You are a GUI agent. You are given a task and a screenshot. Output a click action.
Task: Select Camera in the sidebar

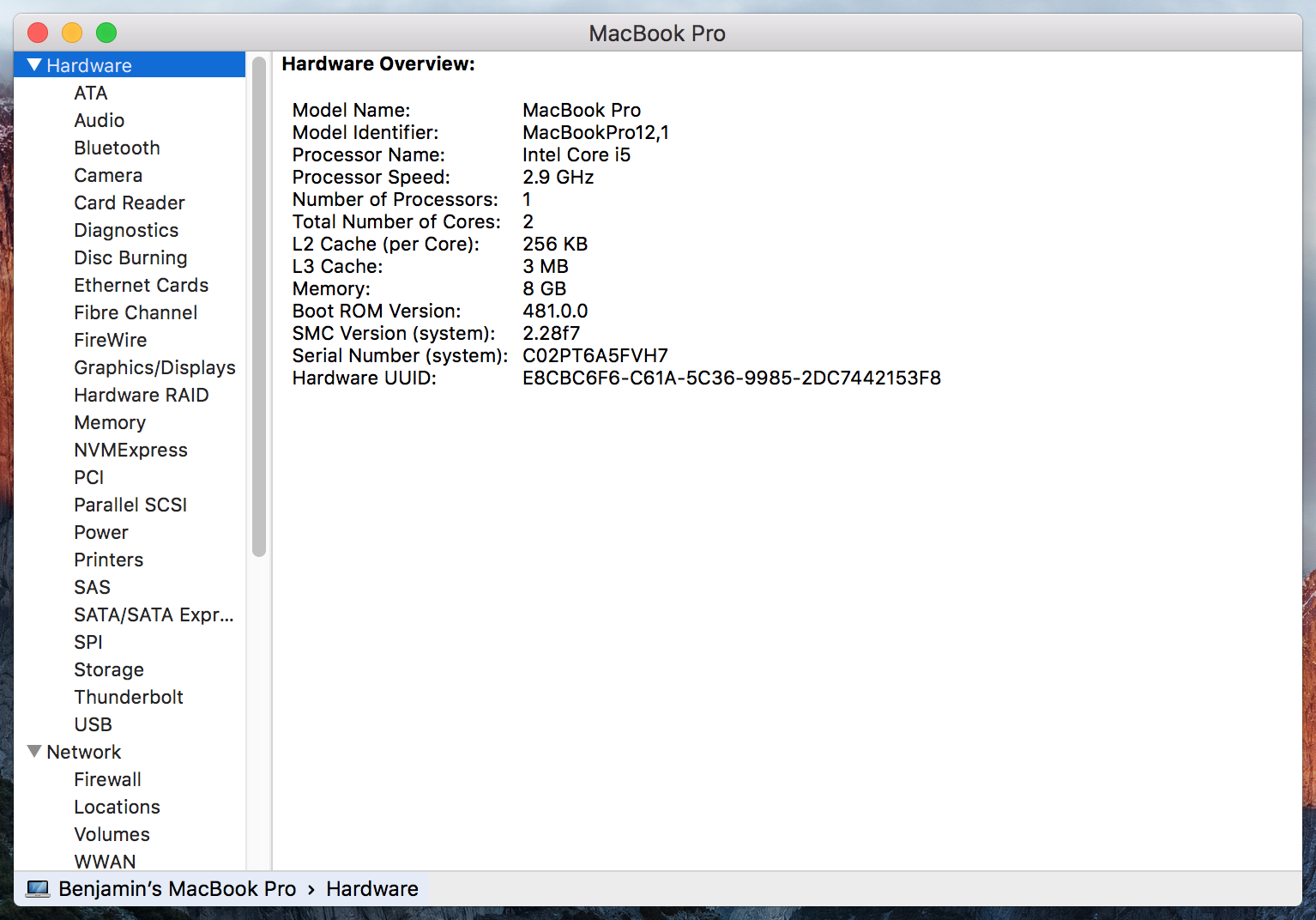pos(108,175)
